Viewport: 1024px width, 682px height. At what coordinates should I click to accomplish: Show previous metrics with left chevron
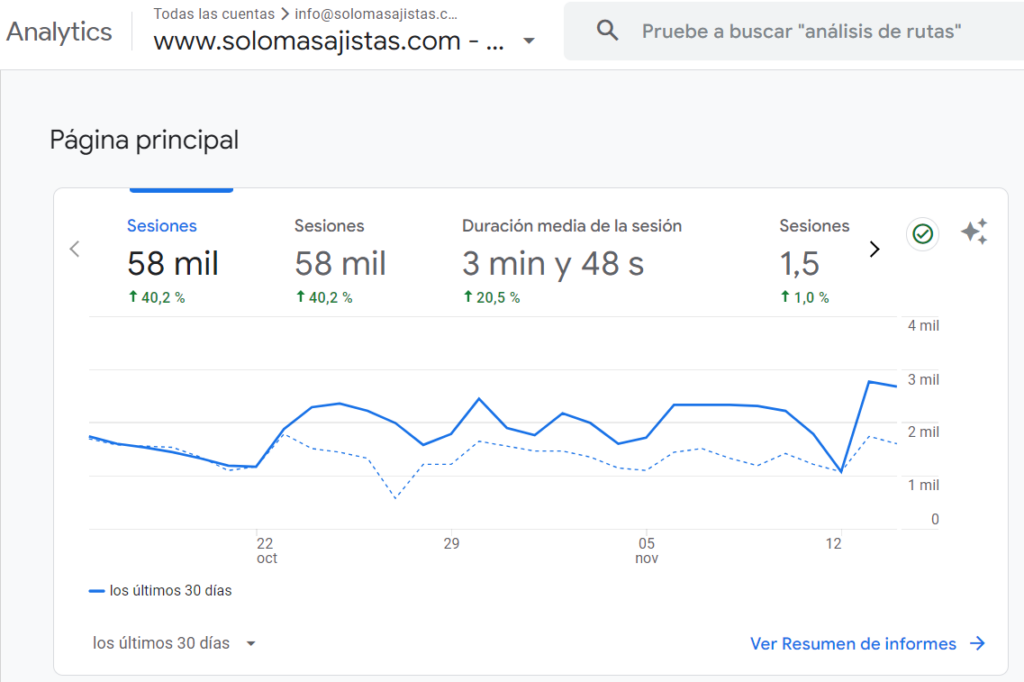tap(75, 249)
